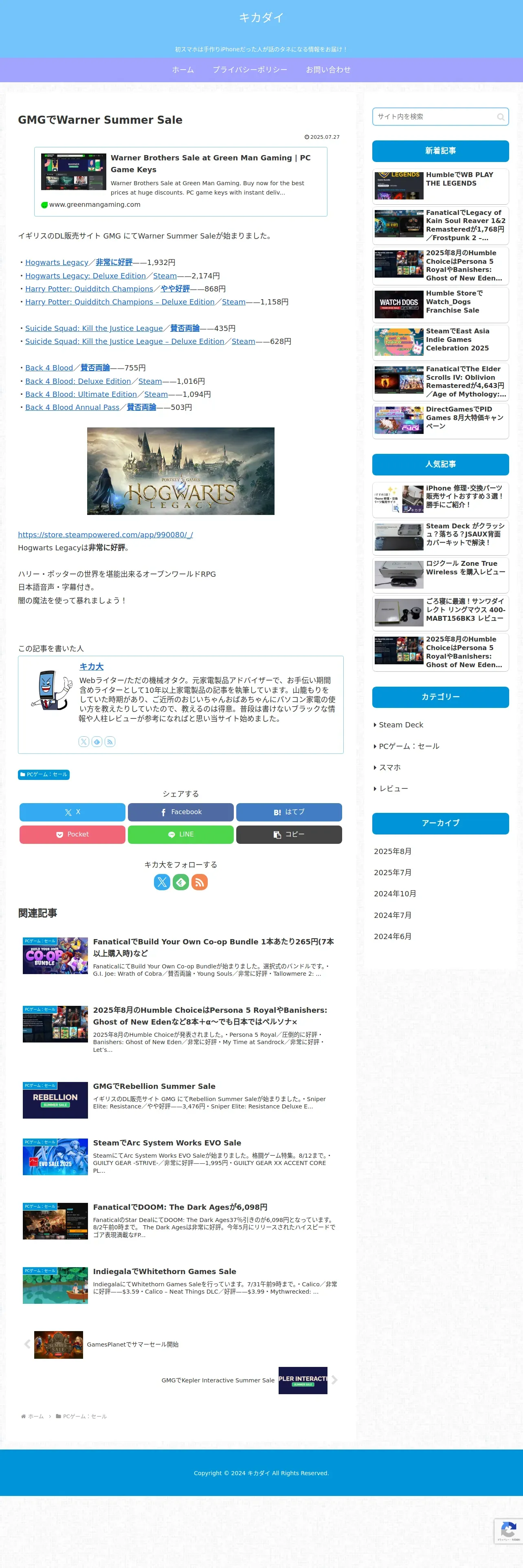
Task: Follow キカ大 via green Feedly round icon
Action: [x=181, y=882]
